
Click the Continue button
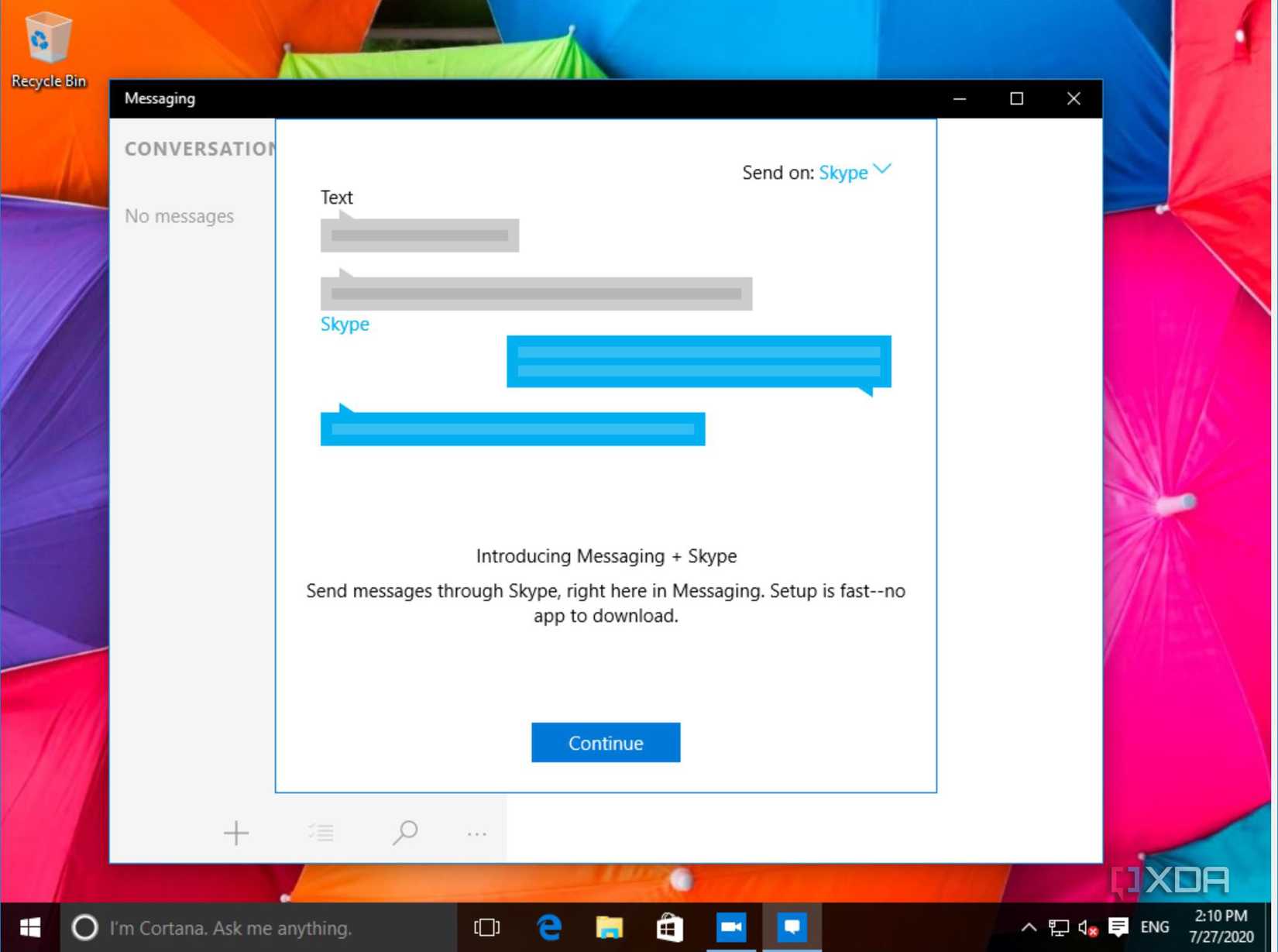point(606,743)
